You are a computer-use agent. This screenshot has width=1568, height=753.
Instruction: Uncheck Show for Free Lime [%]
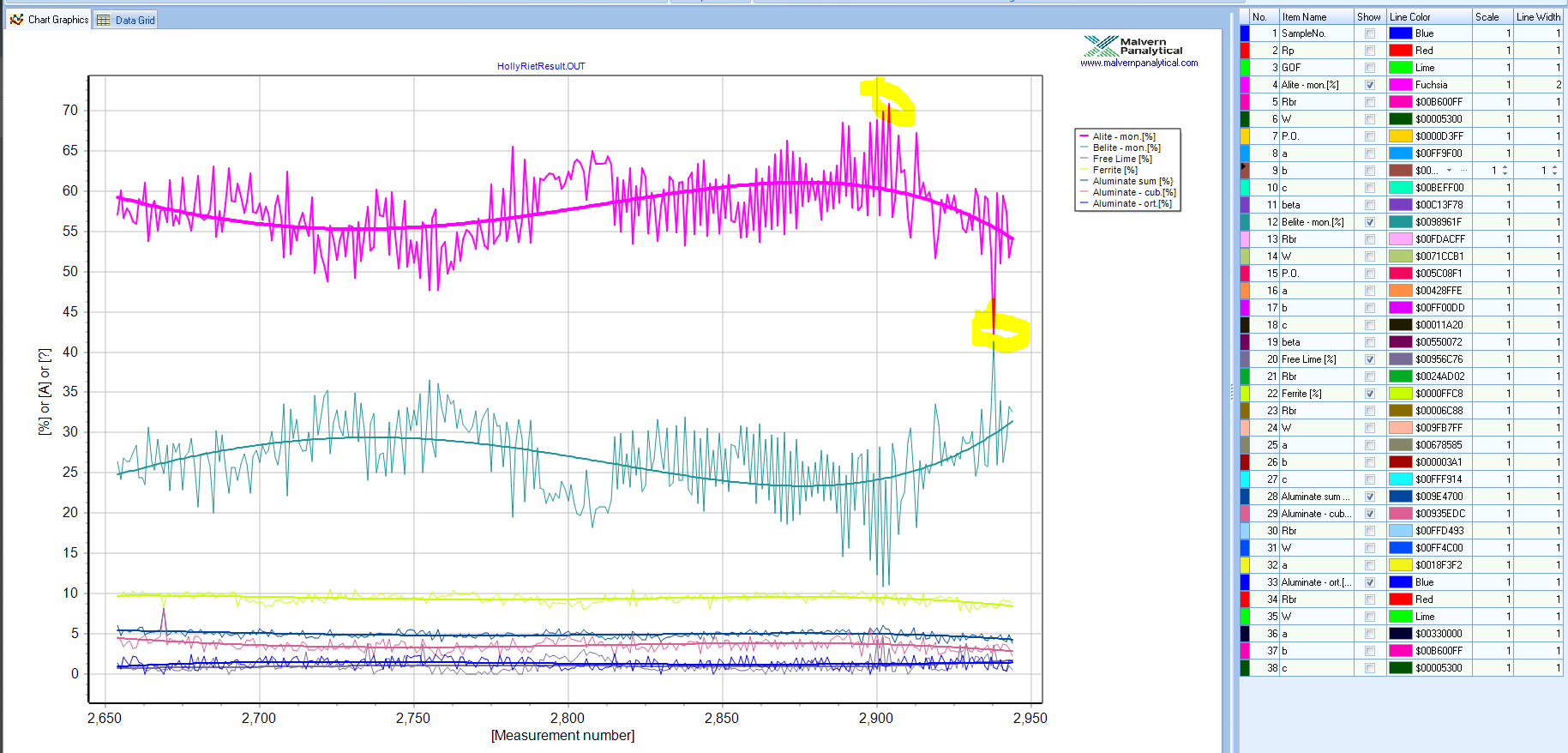[x=1370, y=359]
